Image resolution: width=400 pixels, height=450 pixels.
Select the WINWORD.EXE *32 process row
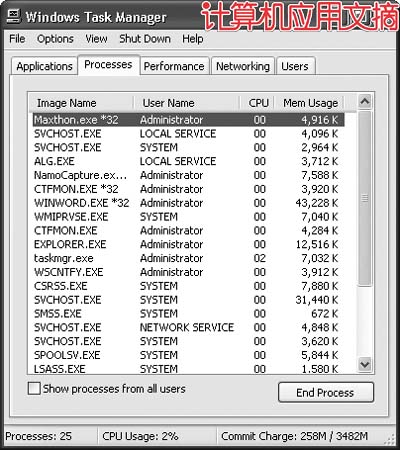189,203
